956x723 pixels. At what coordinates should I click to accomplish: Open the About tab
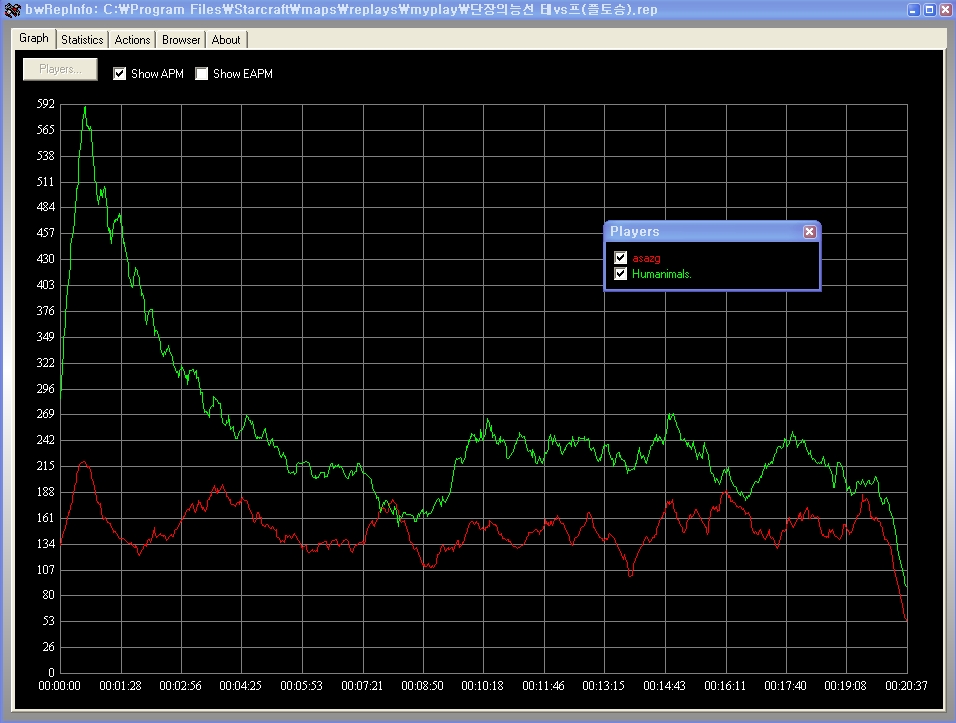[x=226, y=40]
